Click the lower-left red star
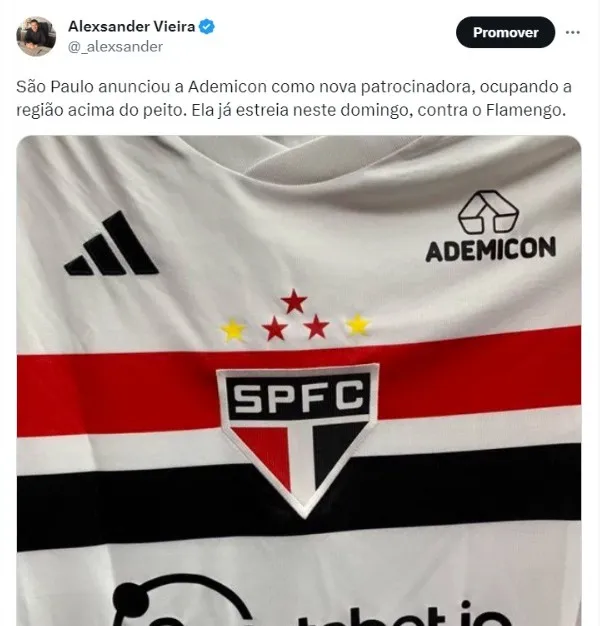 click(275, 329)
